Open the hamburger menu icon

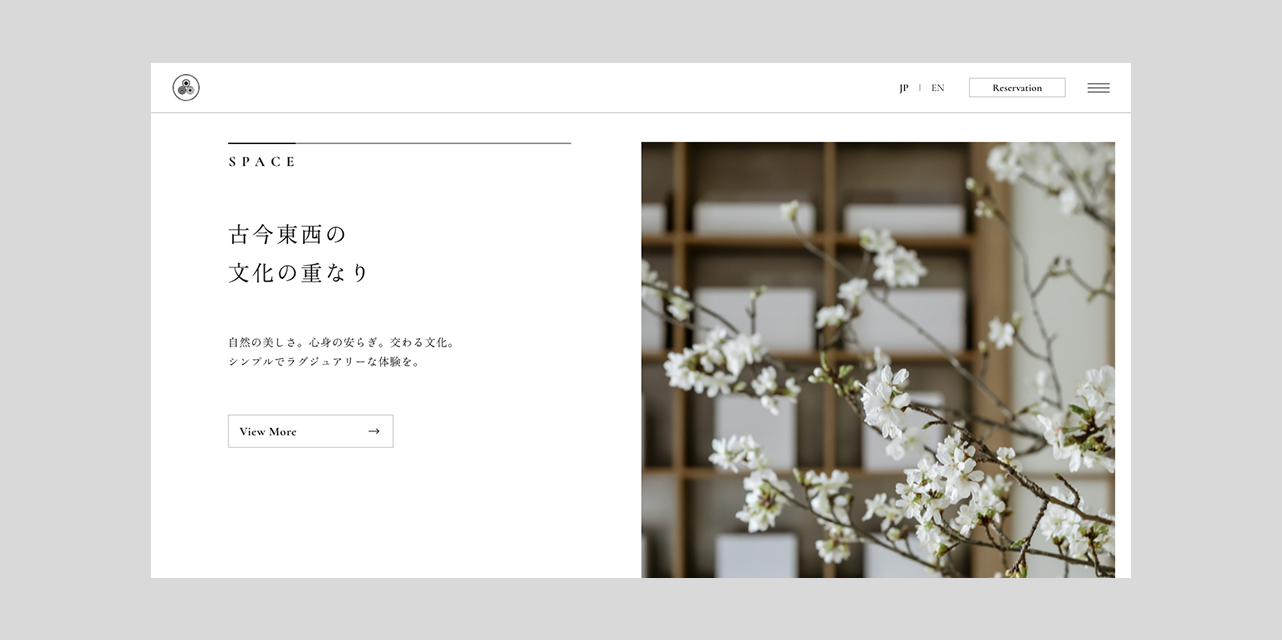click(x=1098, y=88)
